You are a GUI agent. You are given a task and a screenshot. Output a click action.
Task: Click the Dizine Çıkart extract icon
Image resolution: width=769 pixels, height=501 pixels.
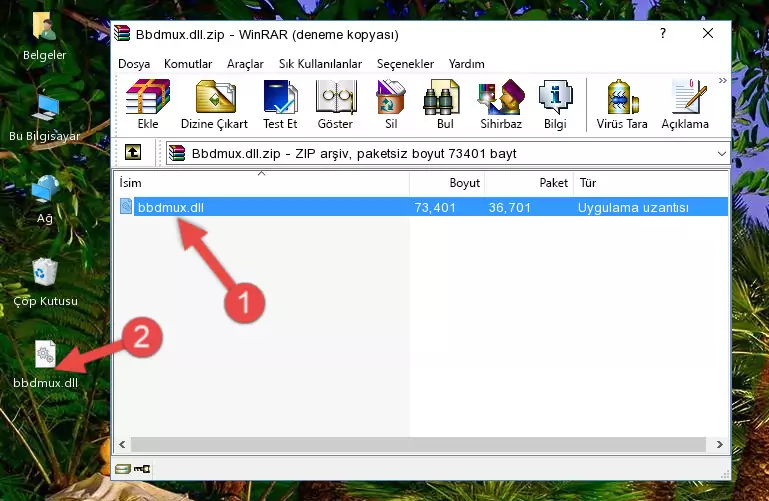pos(214,104)
